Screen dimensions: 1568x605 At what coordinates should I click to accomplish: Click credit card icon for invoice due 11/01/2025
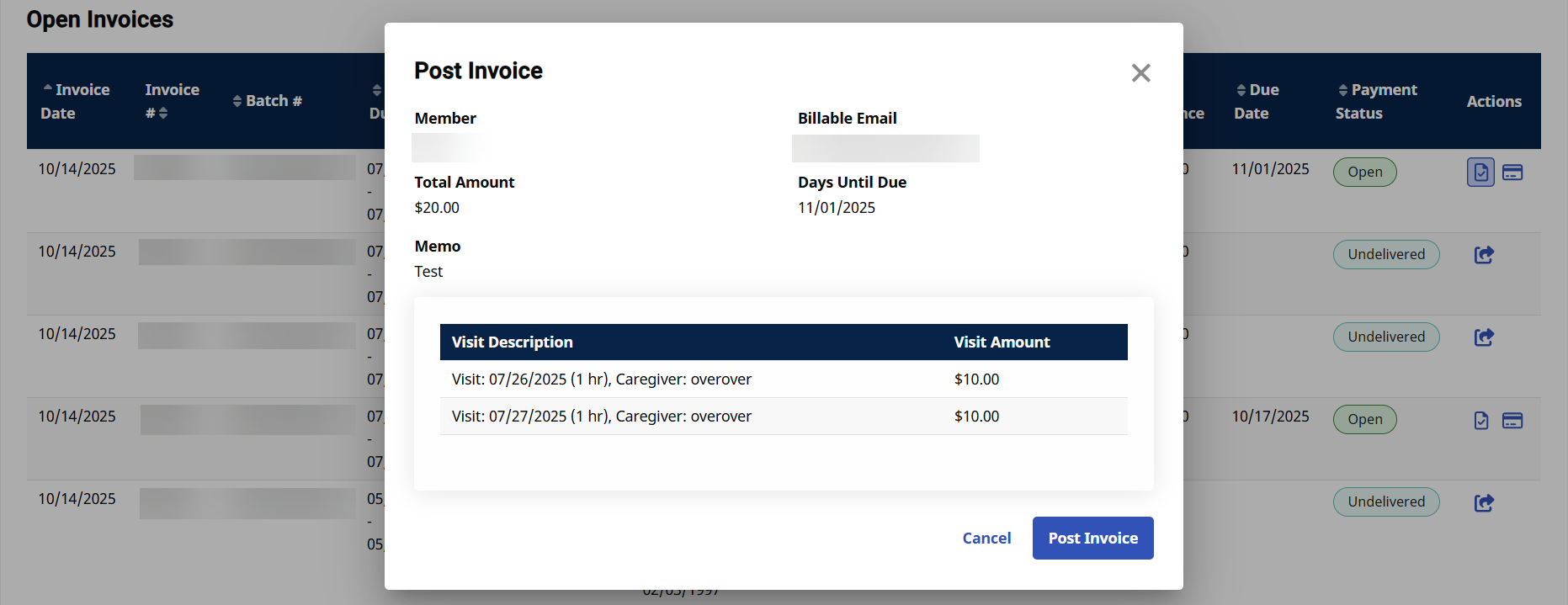click(1512, 172)
